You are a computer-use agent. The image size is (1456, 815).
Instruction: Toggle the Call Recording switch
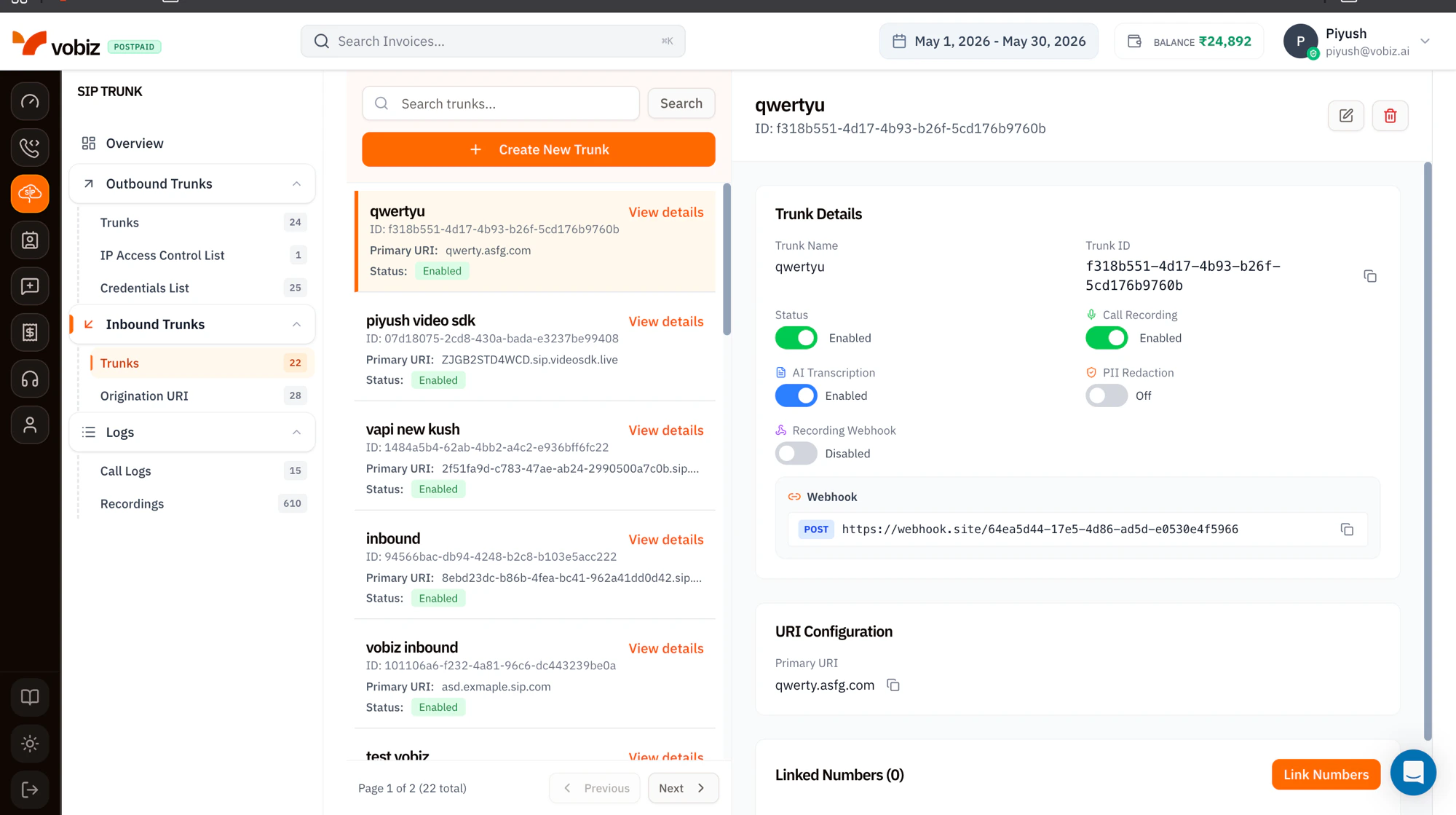click(x=1106, y=338)
